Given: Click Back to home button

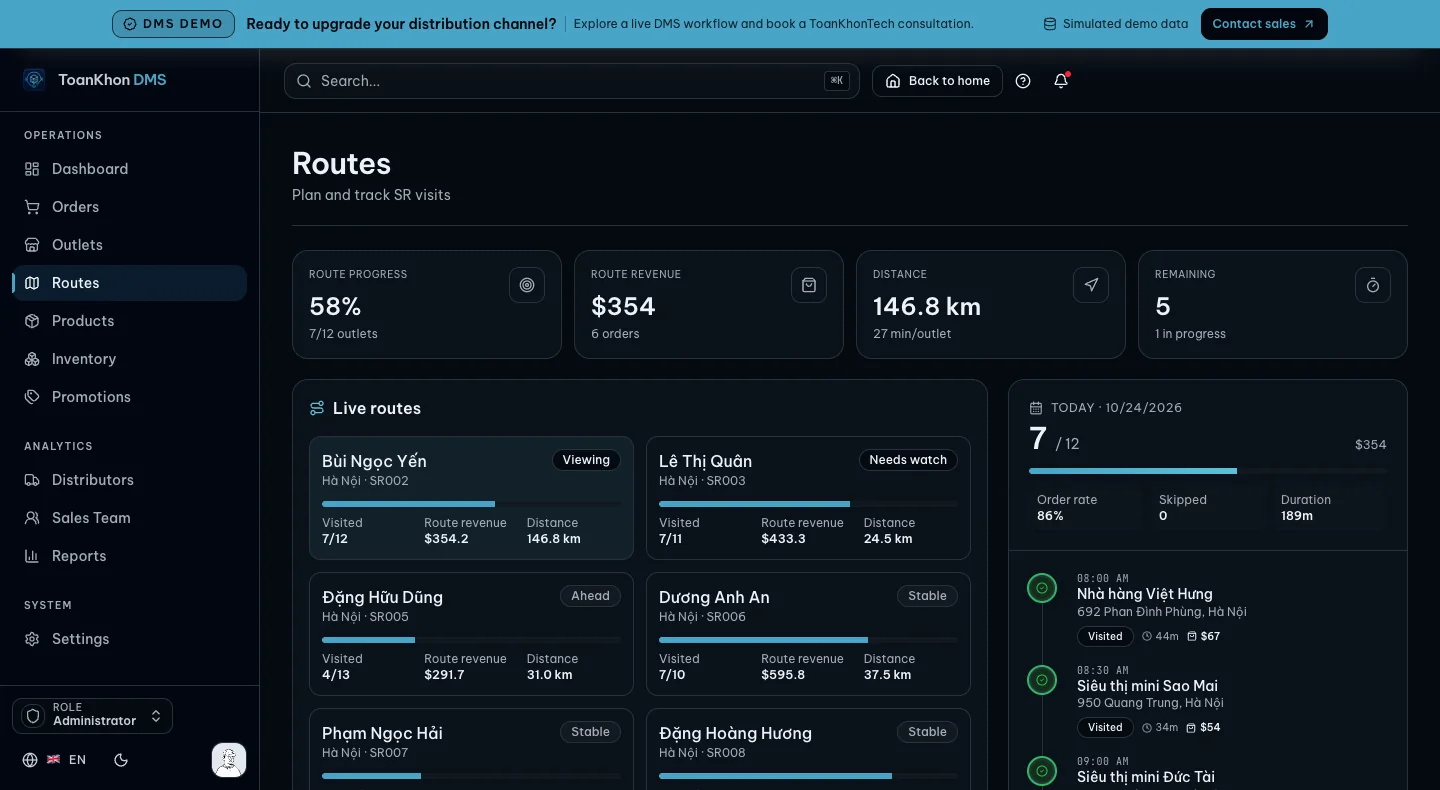Looking at the screenshot, I should (x=937, y=81).
